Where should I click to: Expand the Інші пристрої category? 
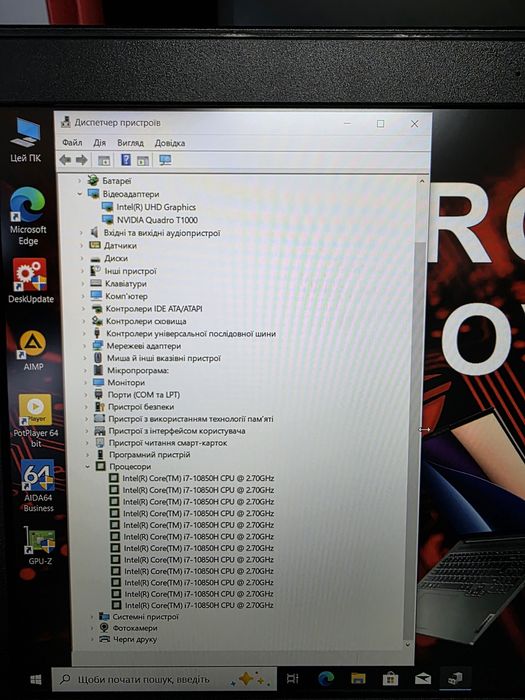click(83, 271)
